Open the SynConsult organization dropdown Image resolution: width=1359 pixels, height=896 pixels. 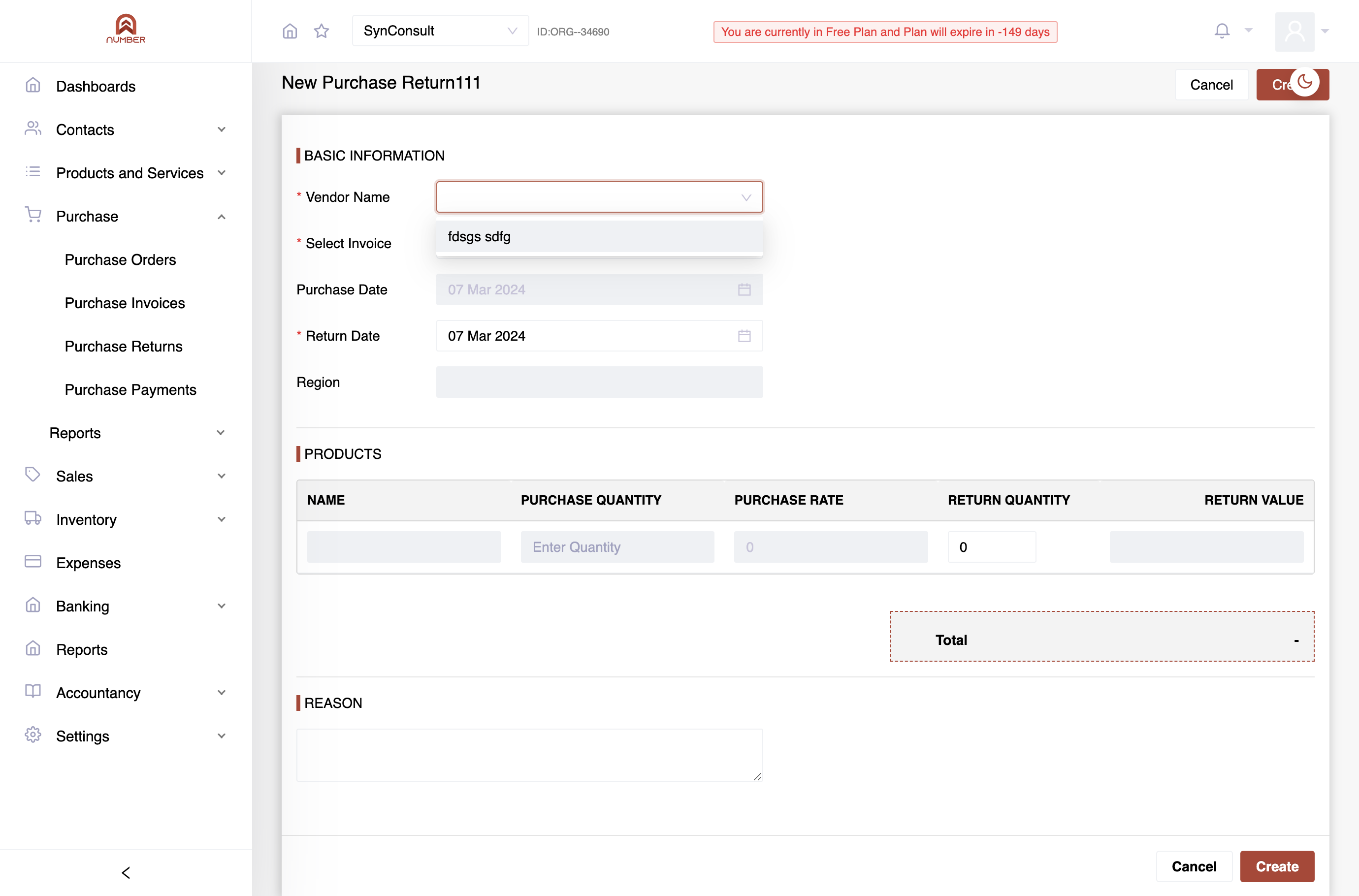coord(440,31)
